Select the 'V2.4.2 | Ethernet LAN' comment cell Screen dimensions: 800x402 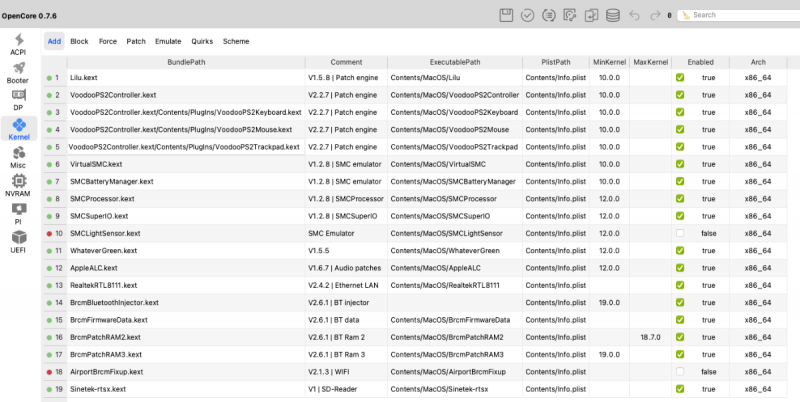tap(346, 285)
